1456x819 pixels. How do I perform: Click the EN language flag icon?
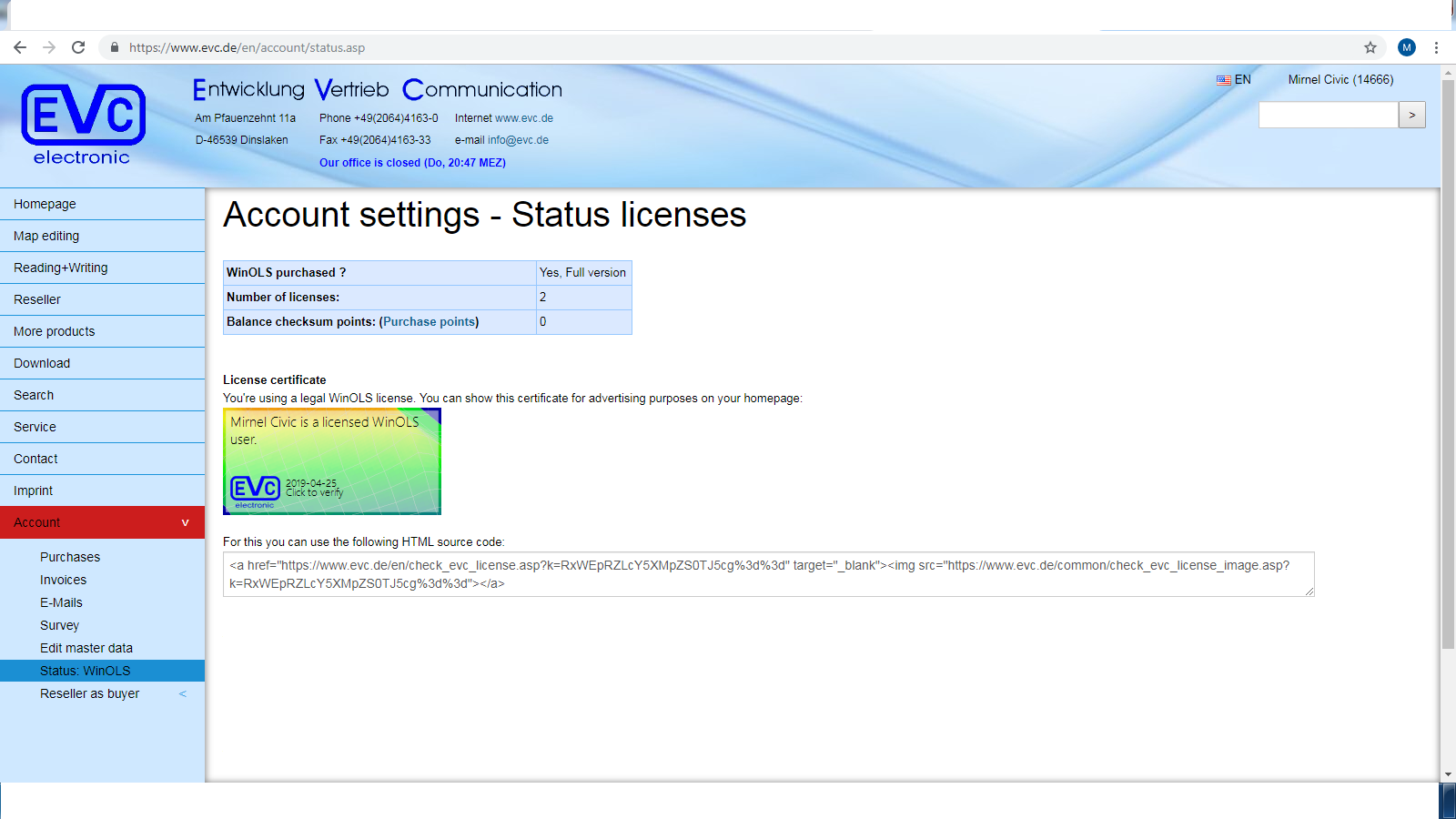(1224, 80)
